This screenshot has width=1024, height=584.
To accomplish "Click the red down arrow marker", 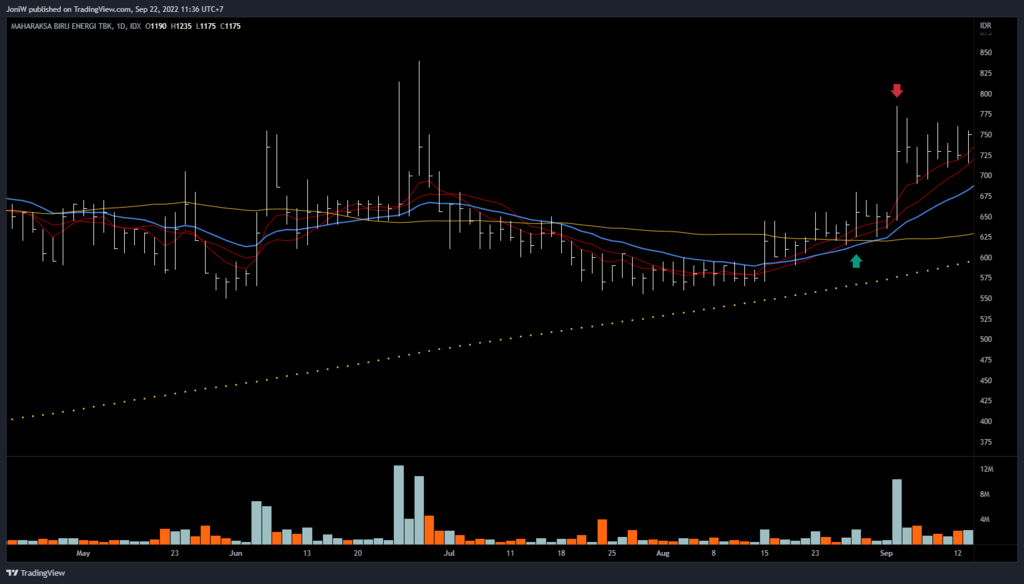I will point(897,91).
